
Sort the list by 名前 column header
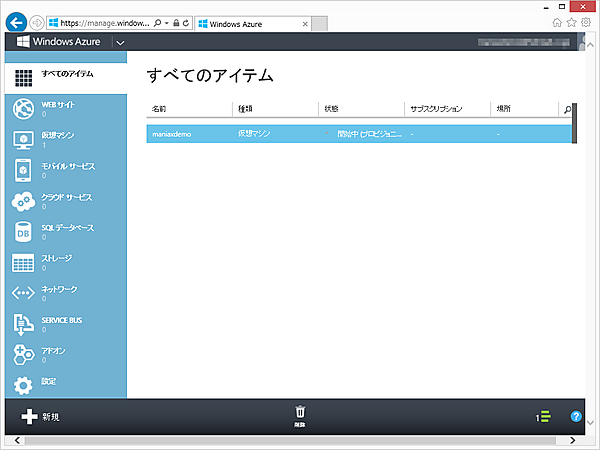coord(159,108)
